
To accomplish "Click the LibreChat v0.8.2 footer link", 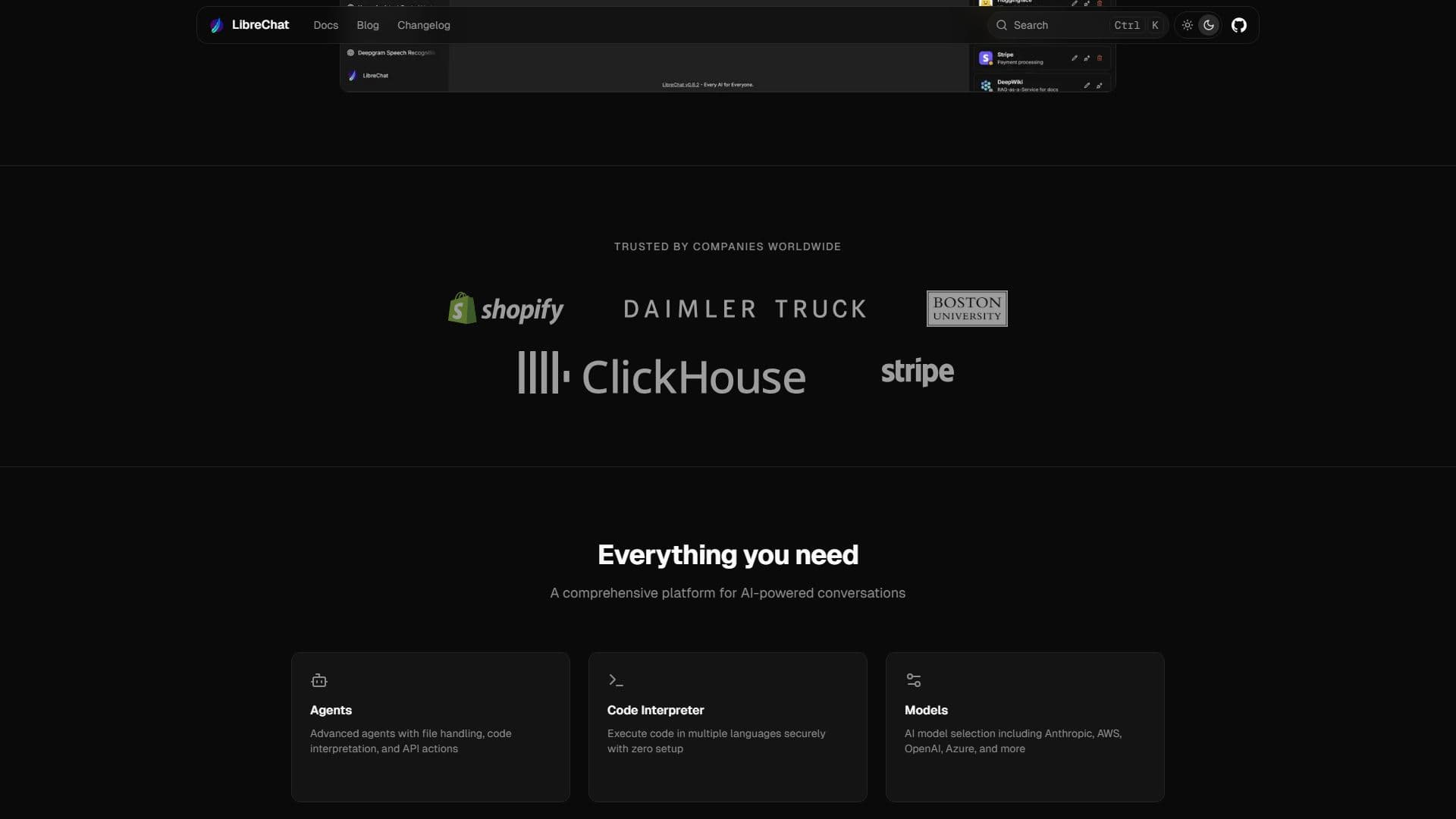I will pos(680,85).
